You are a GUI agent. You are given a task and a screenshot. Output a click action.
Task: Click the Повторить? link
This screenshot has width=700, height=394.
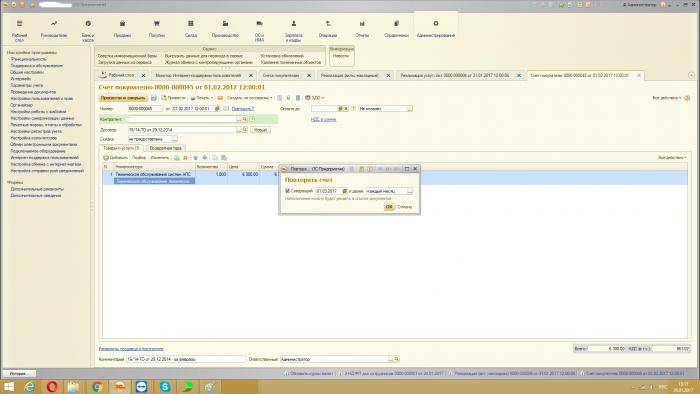[242, 108]
